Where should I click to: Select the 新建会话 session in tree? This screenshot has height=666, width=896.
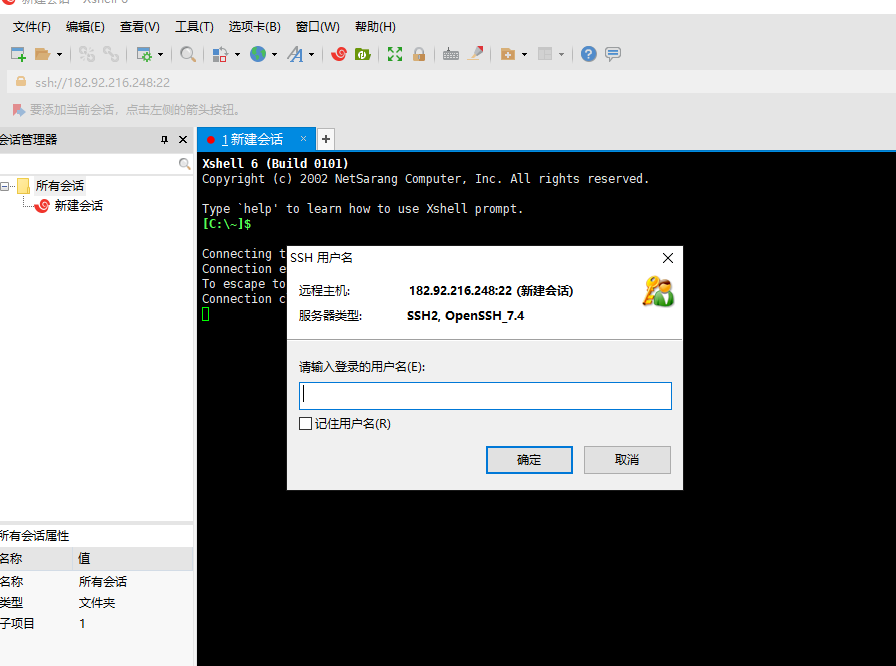(78, 206)
